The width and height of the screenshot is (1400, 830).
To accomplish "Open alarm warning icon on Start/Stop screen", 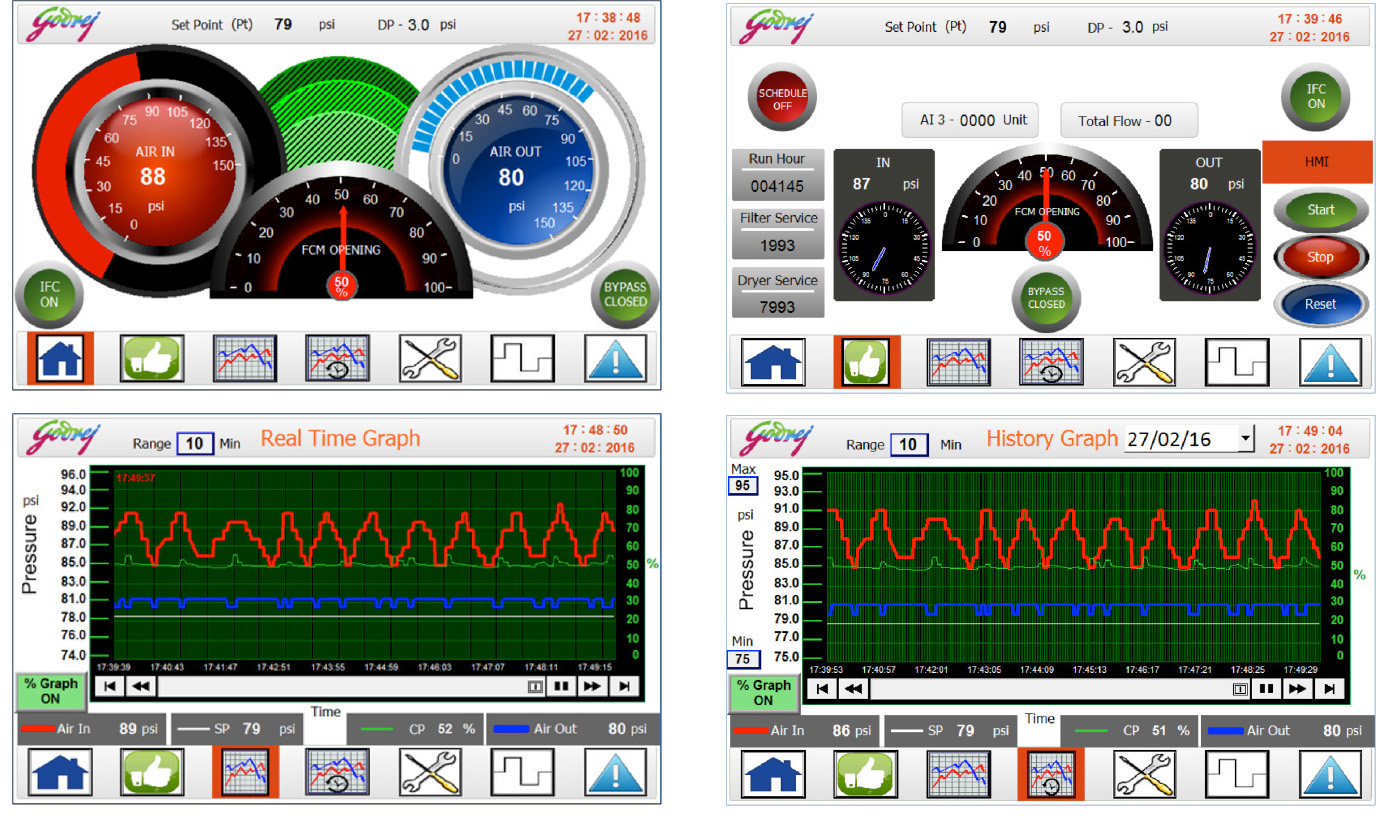I will point(1331,362).
